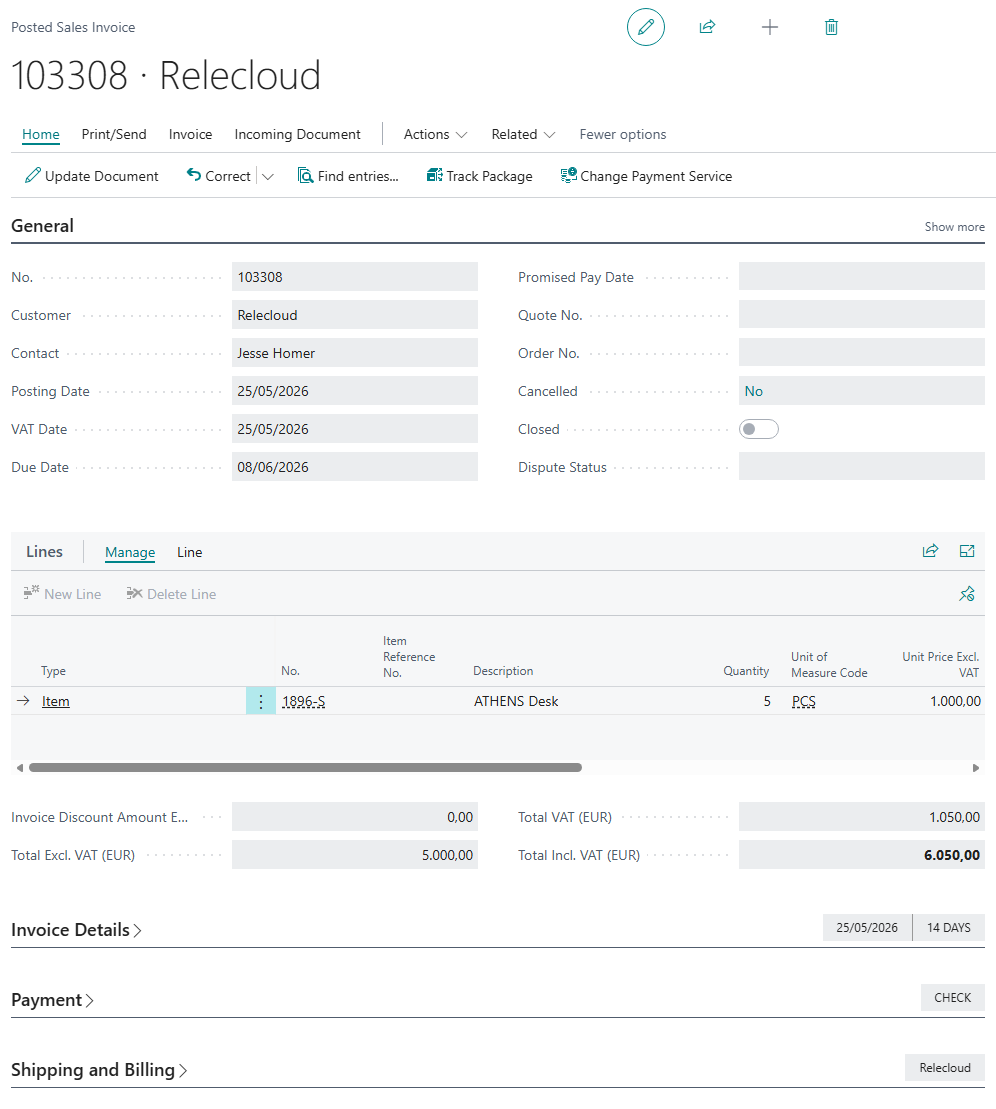Click item number 1896-S link
Viewport: 996px width, 1109px height.
303,701
